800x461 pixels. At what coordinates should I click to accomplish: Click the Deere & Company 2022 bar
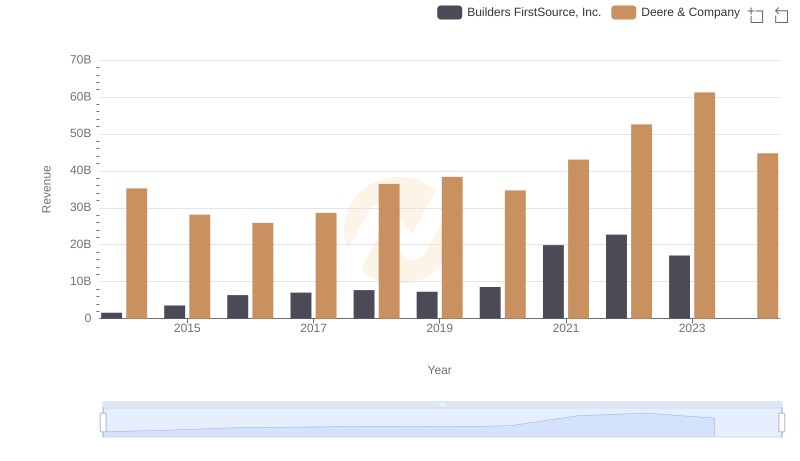[641, 221]
